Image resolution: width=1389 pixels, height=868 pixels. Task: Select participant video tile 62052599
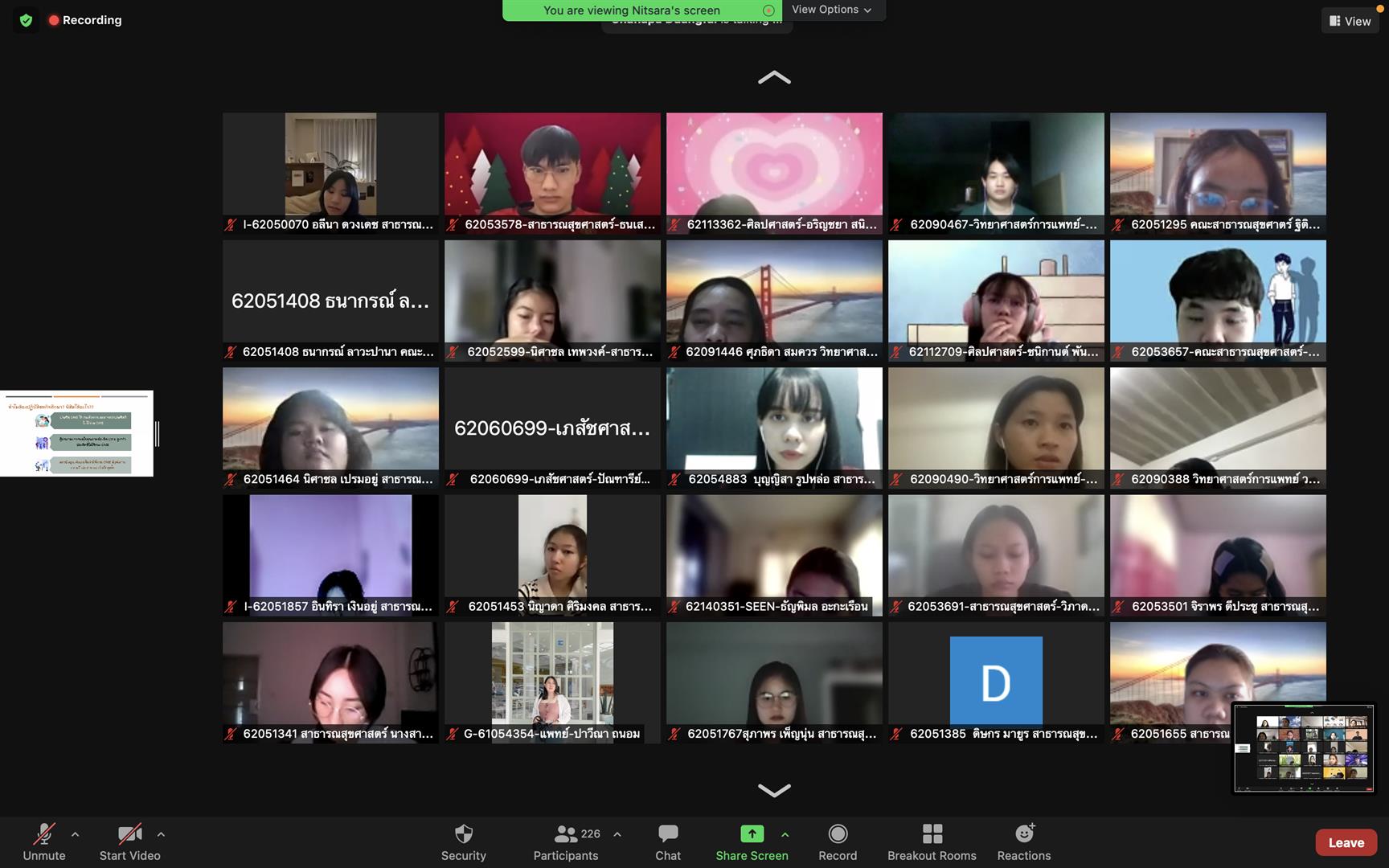[552, 301]
